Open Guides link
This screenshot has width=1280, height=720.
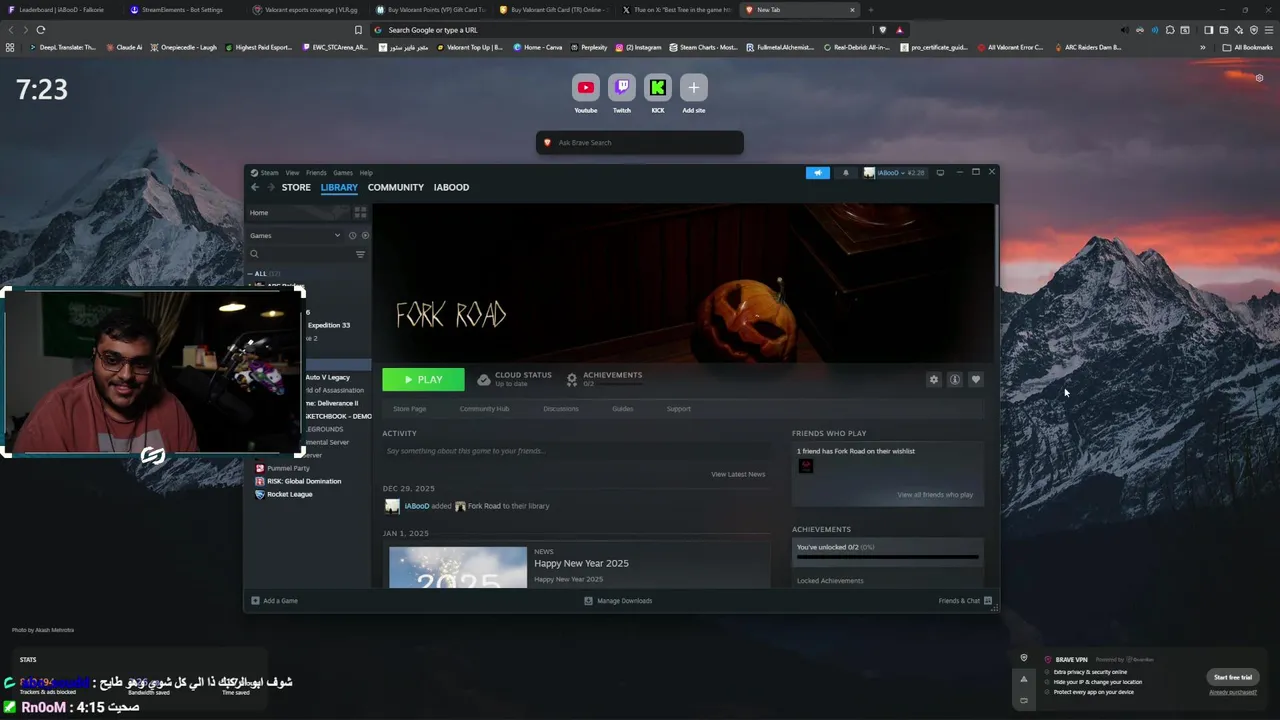pyautogui.click(x=622, y=409)
